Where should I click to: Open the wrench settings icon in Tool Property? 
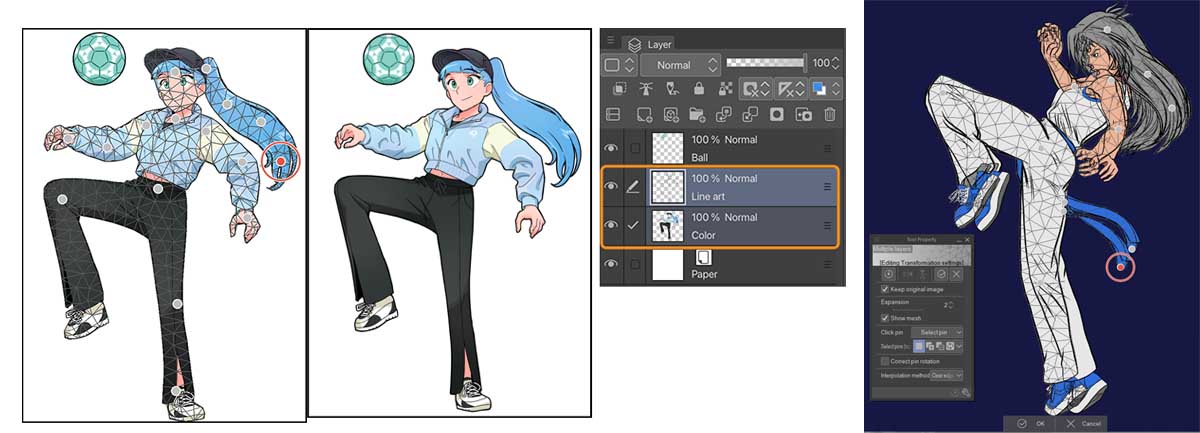point(965,391)
